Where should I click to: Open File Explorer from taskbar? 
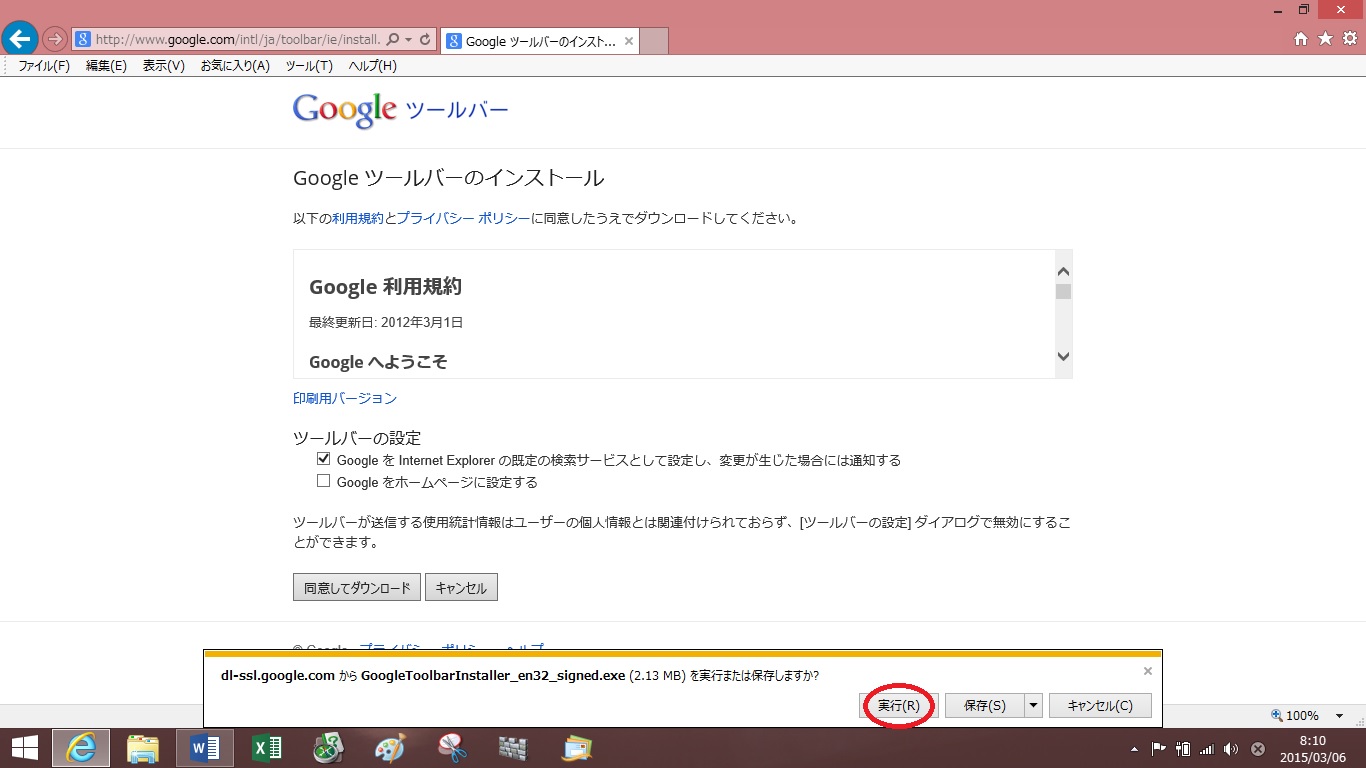click(143, 747)
